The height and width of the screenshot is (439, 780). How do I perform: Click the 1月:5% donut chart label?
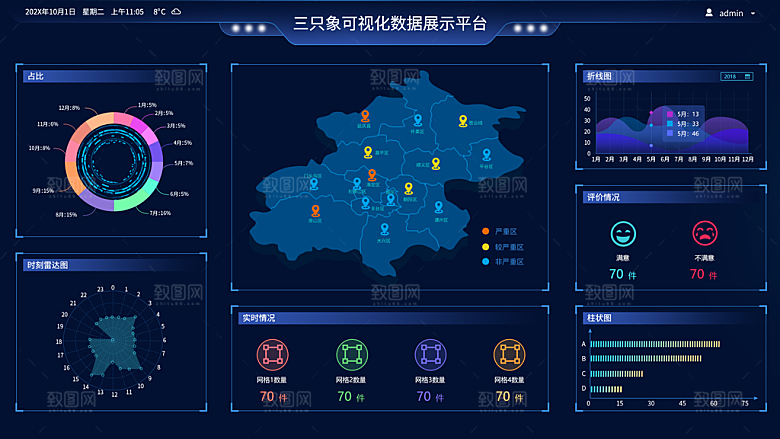(147, 105)
